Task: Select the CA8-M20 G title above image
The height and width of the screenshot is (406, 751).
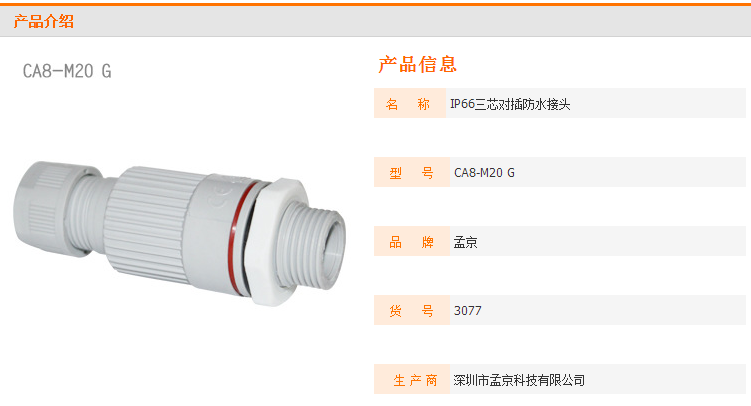Action: click(67, 71)
